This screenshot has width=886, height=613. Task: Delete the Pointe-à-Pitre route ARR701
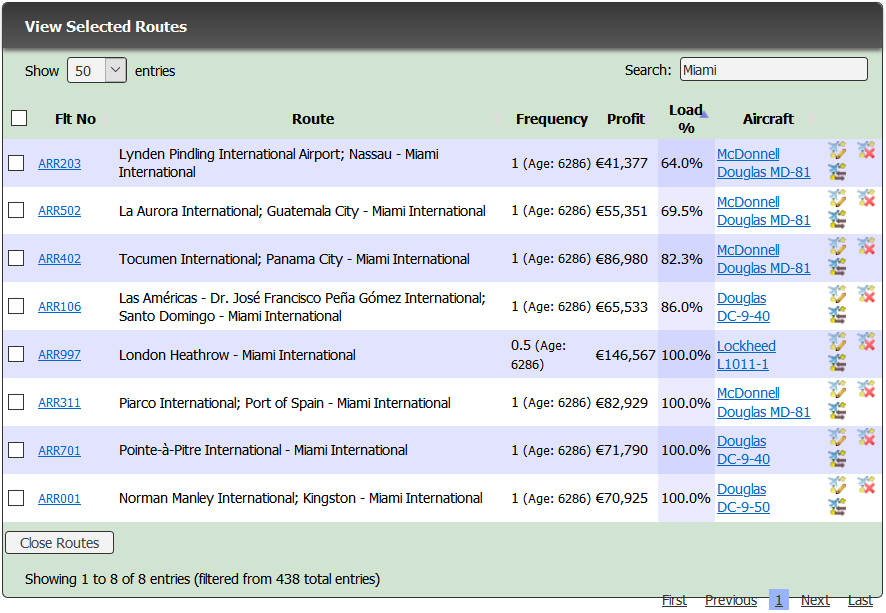866,438
